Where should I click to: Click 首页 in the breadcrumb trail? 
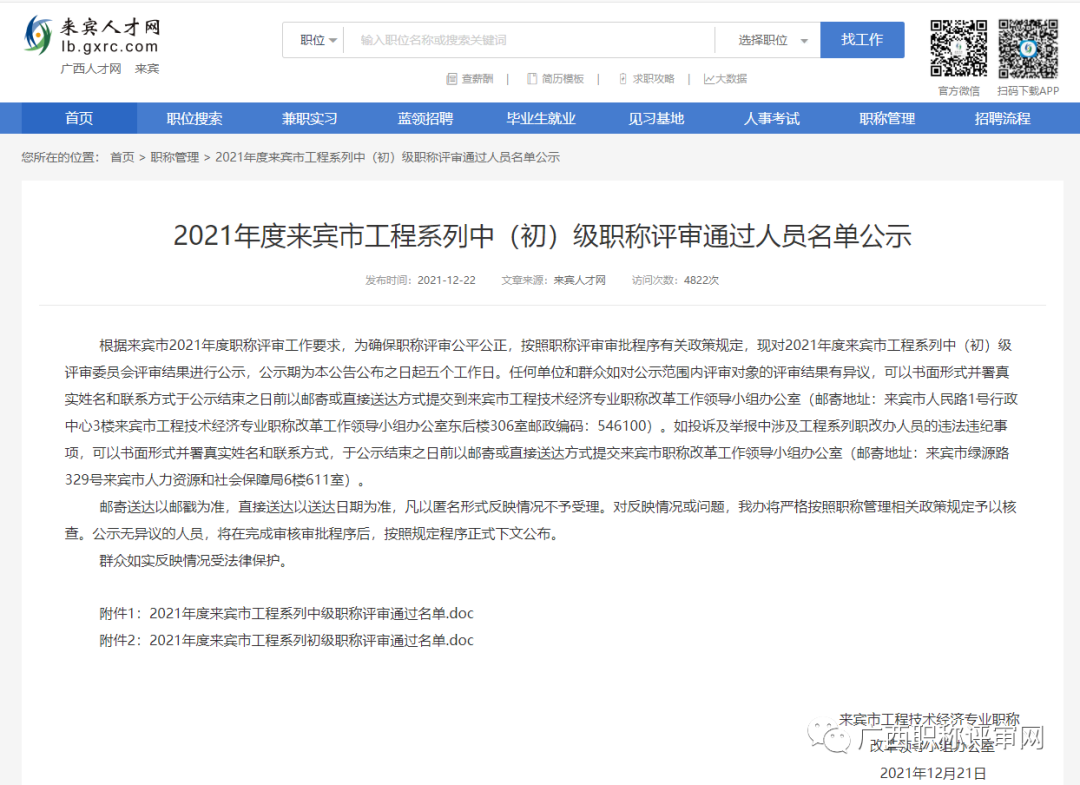(x=123, y=158)
